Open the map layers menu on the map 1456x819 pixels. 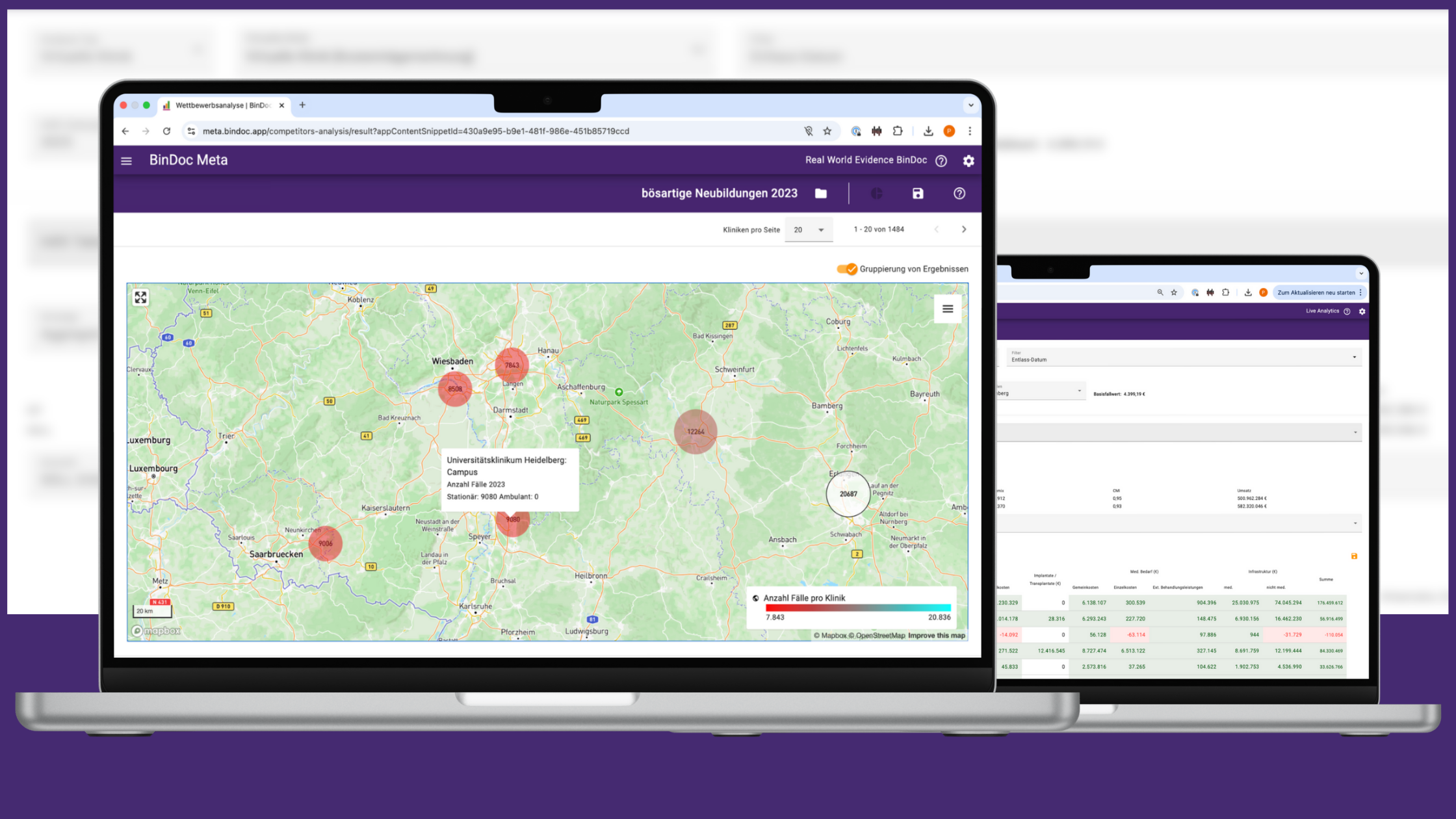pyautogui.click(x=948, y=309)
